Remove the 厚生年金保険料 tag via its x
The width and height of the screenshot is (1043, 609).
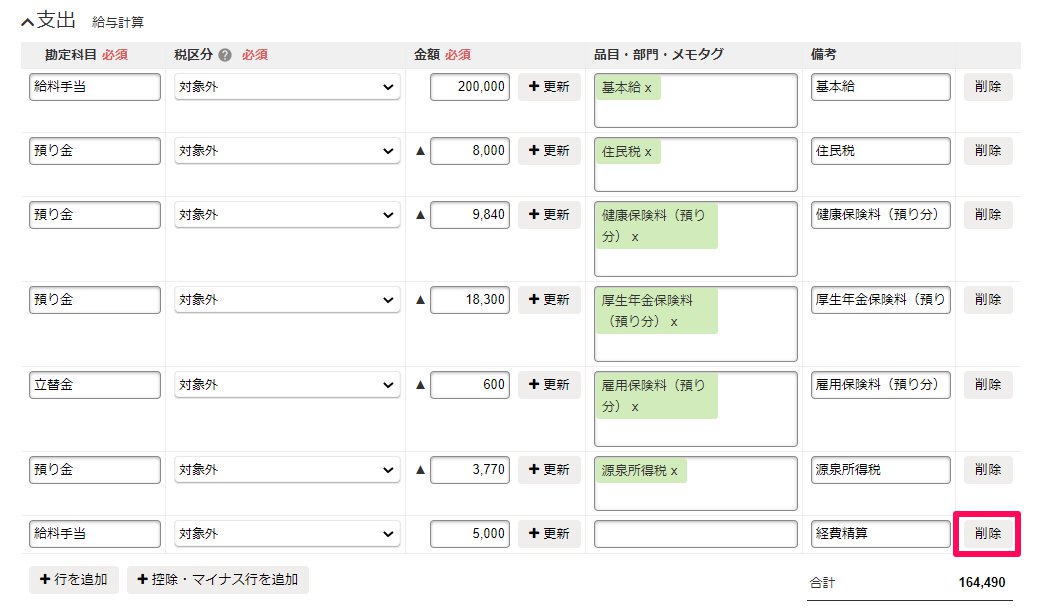(x=674, y=322)
